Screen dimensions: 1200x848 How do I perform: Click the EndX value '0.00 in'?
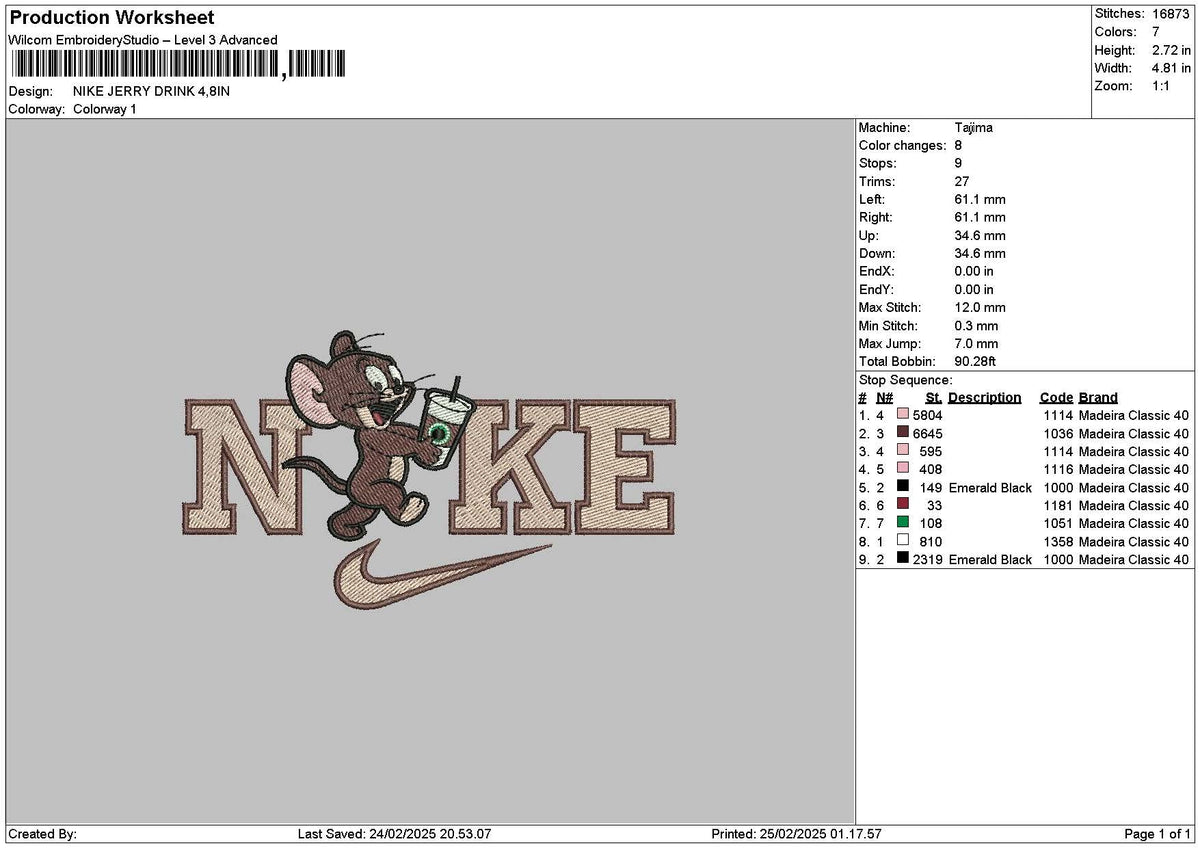pos(974,272)
